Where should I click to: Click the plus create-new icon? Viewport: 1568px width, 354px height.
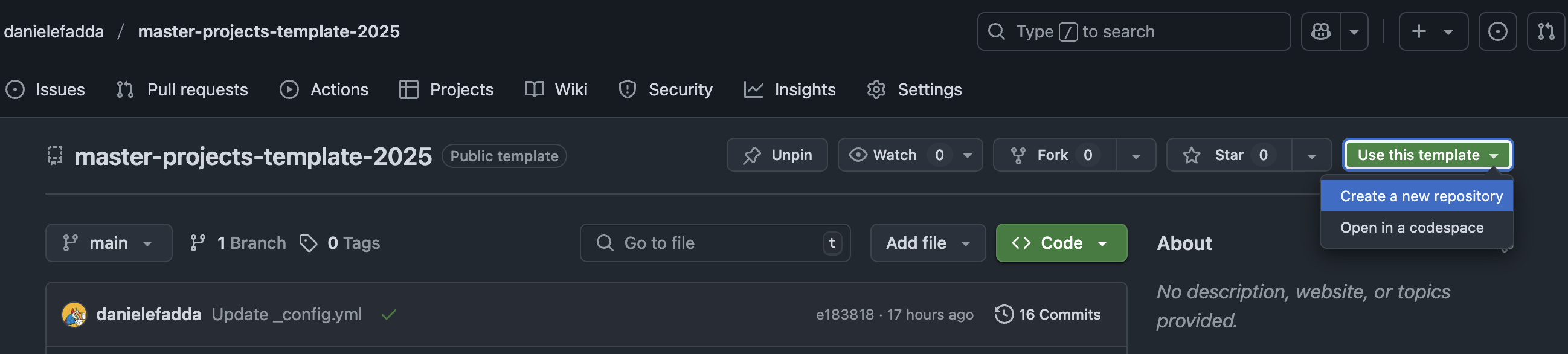pyautogui.click(x=1419, y=31)
